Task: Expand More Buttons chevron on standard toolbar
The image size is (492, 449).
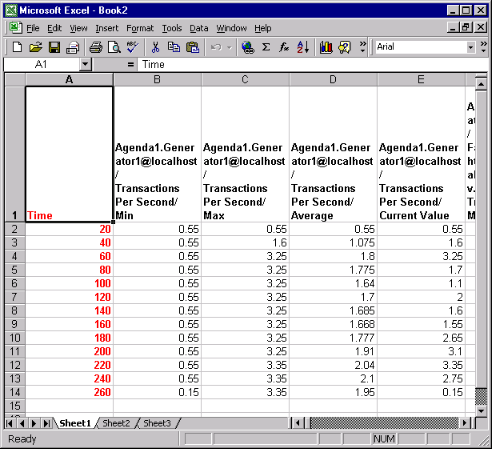Action: (363, 47)
